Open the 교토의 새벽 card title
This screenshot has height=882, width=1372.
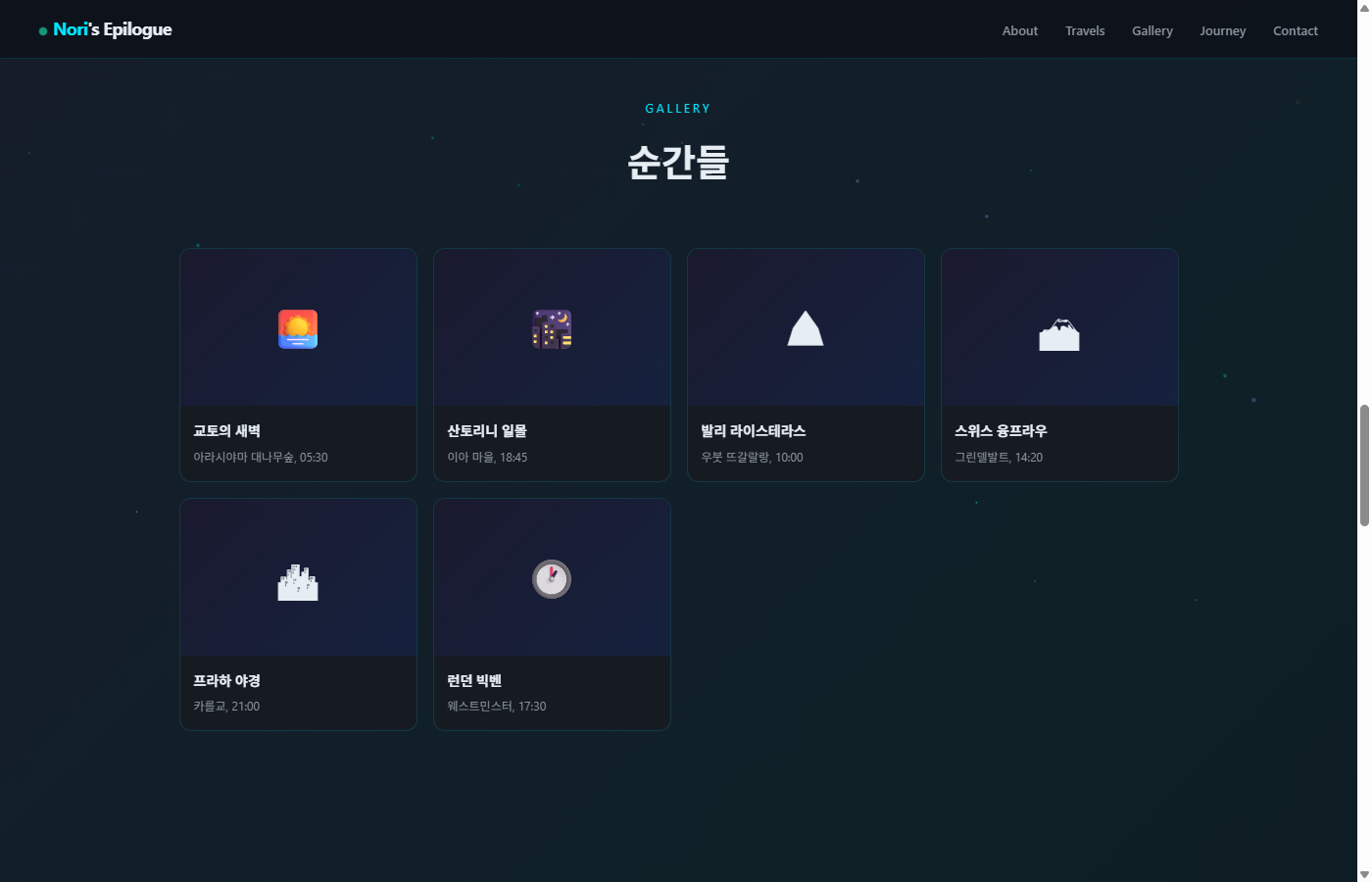(x=226, y=431)
